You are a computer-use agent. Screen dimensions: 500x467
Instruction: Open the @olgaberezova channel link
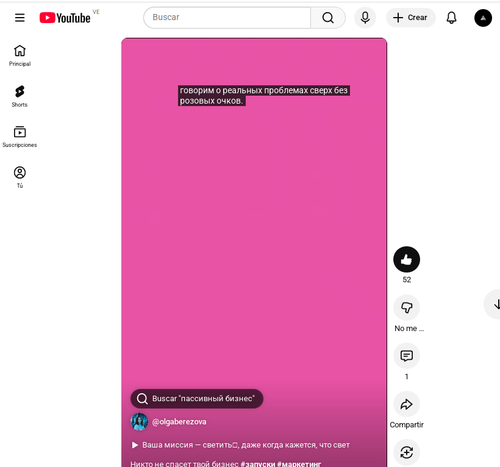coord(179,422)
